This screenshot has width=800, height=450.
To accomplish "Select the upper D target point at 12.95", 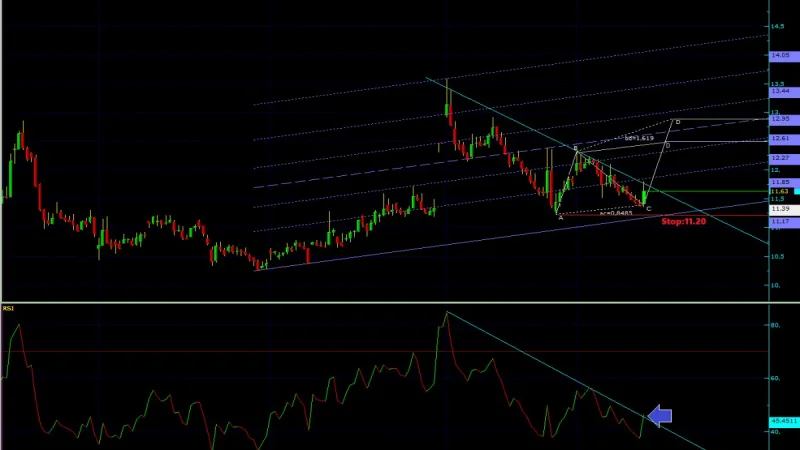I will point(678,122).
